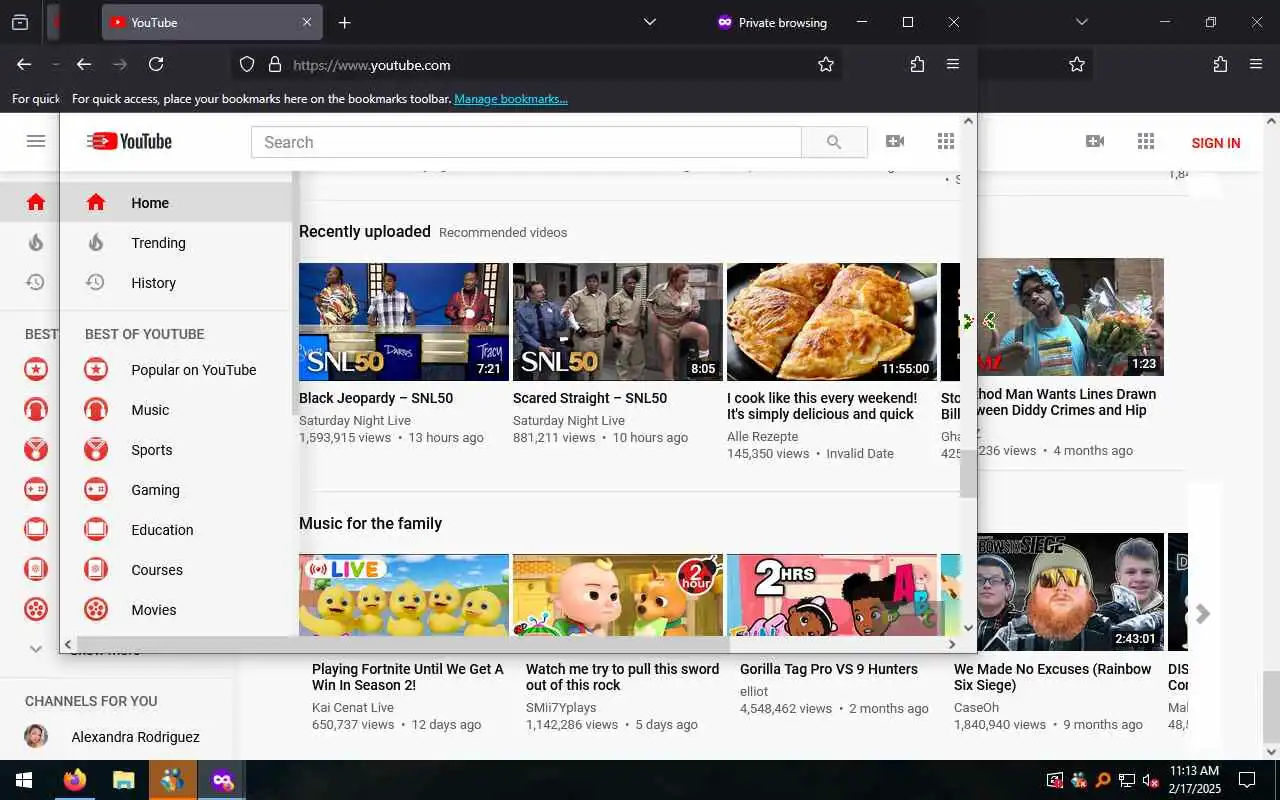Click the front window horizontal scrollbar
Image resolution: width=1280 pixels, height=800 pixels.
coord(403,644)
